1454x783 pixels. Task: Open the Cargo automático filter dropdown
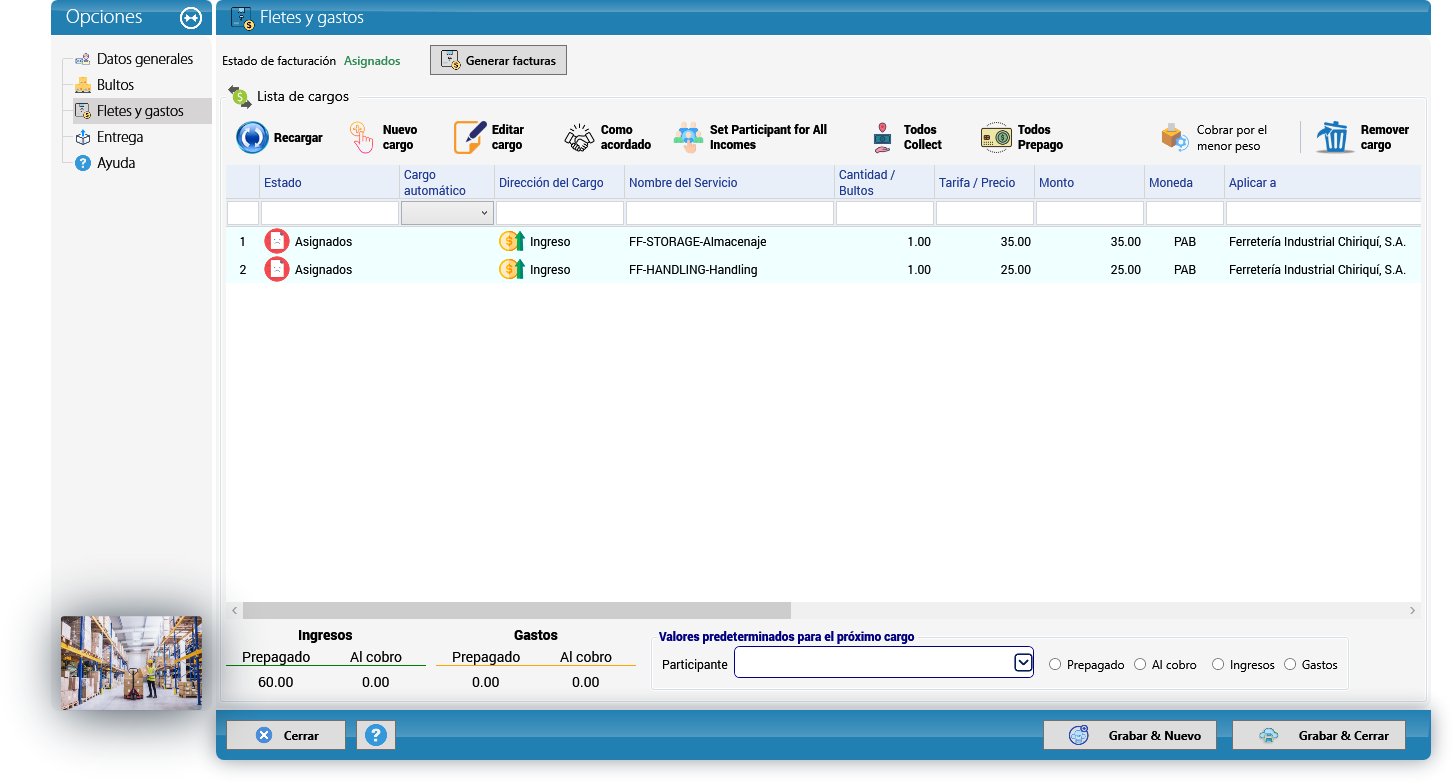[x=448, y=213]
